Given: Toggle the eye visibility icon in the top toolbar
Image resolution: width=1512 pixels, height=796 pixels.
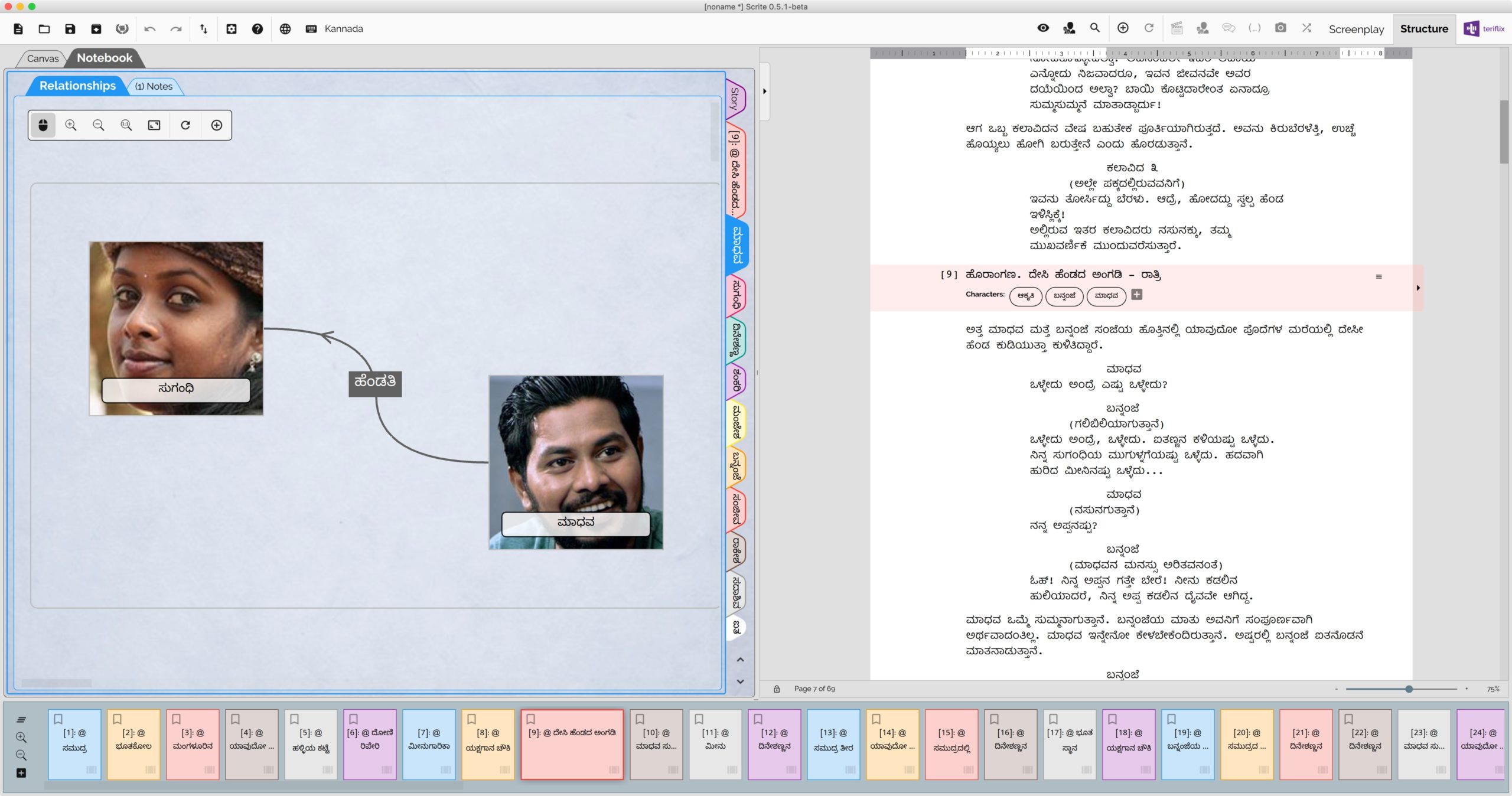Looking at the screenshot, I should (x=1043, y=28).
